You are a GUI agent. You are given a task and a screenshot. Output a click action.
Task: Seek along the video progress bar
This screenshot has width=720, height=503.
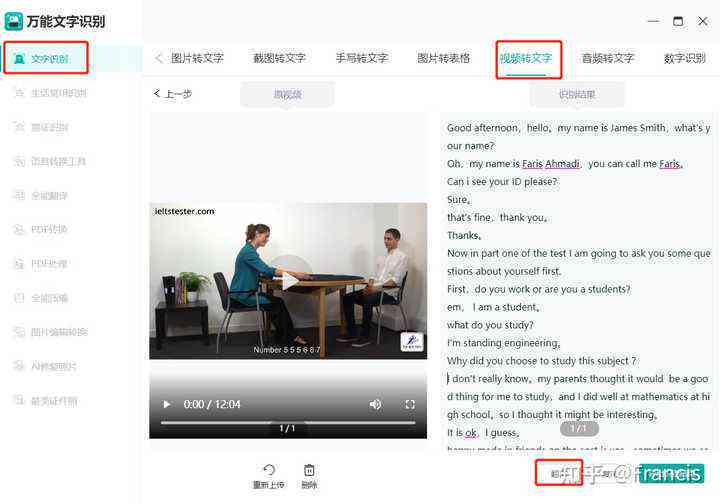click(288, 422)
